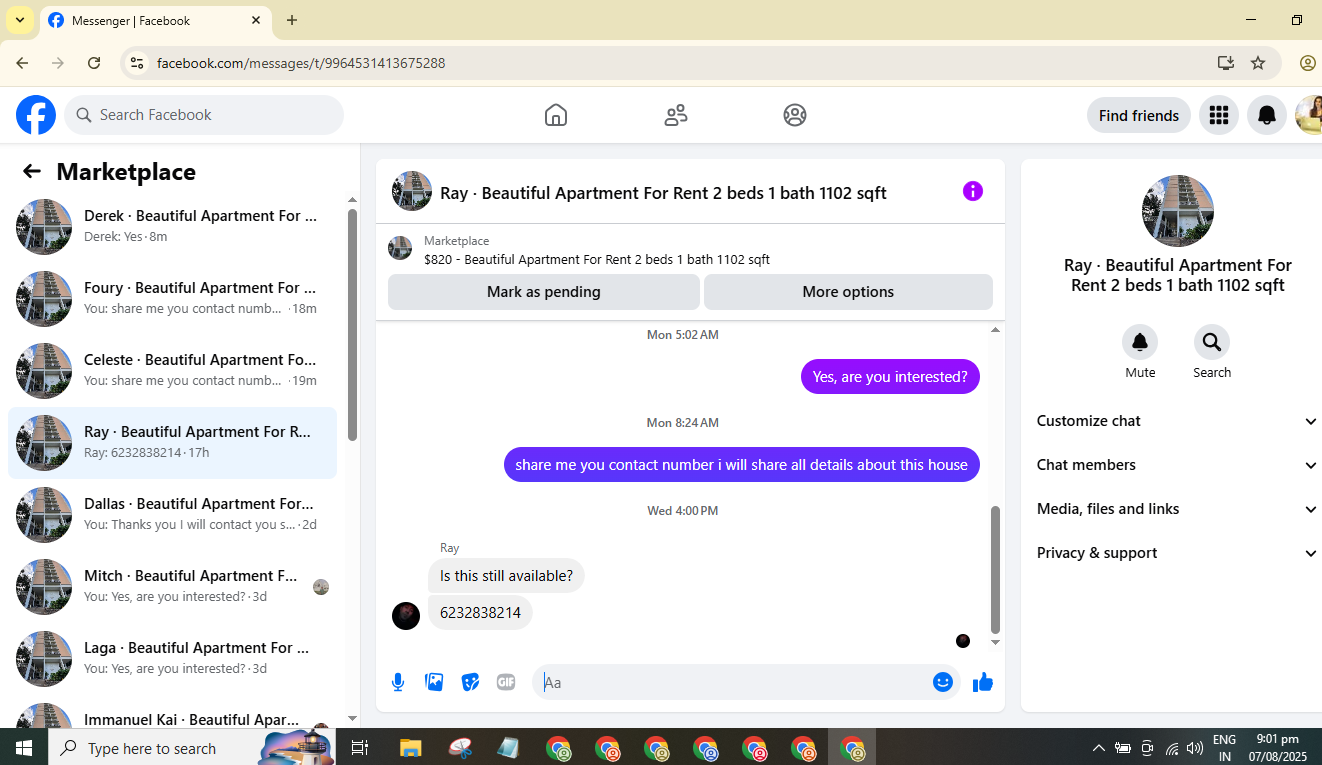Click the Facebook logo
The height and width of the screenshot is (765, 1322).
coord(36,115)
